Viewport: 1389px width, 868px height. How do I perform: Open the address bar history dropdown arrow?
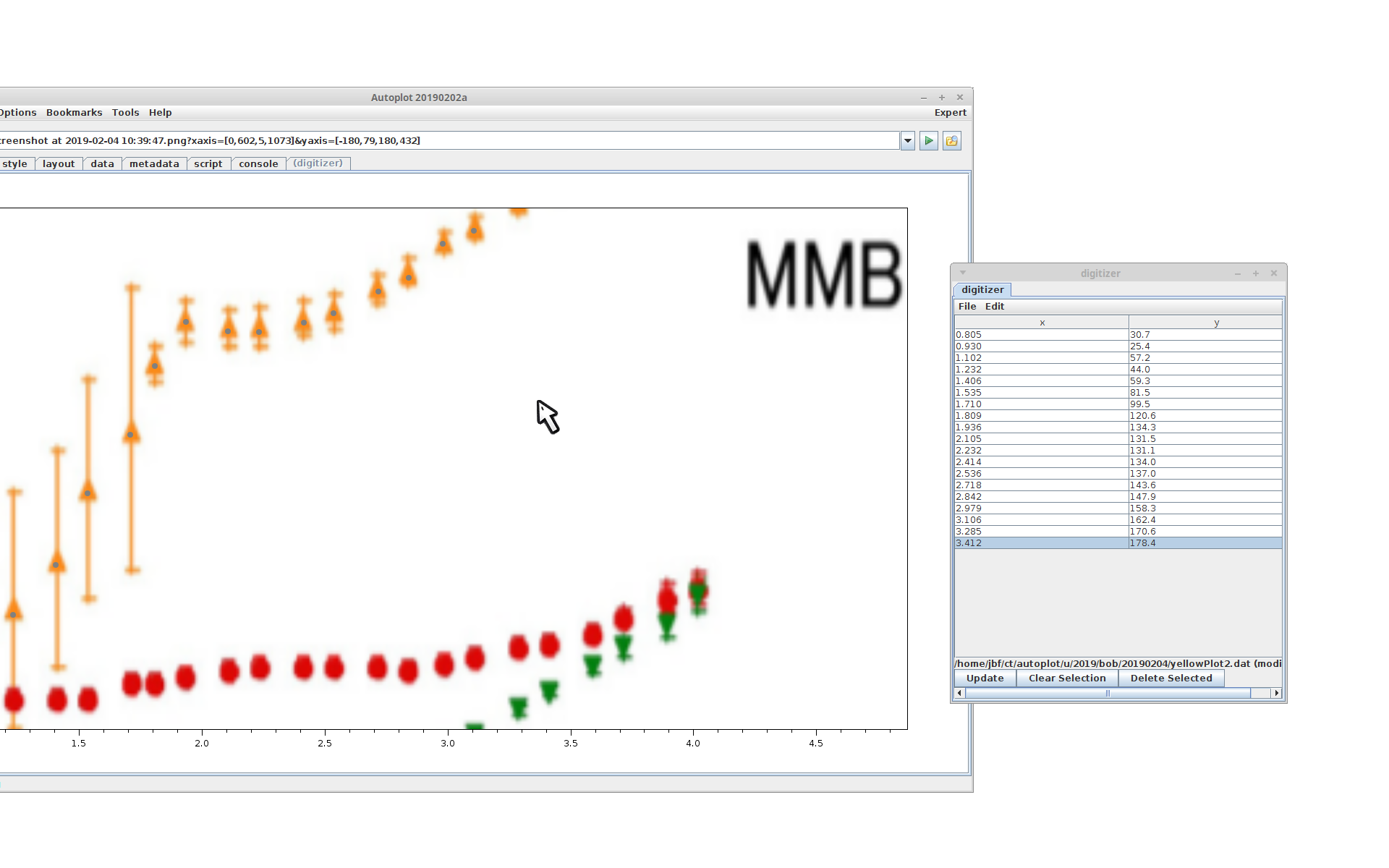[x=908, y=141]
